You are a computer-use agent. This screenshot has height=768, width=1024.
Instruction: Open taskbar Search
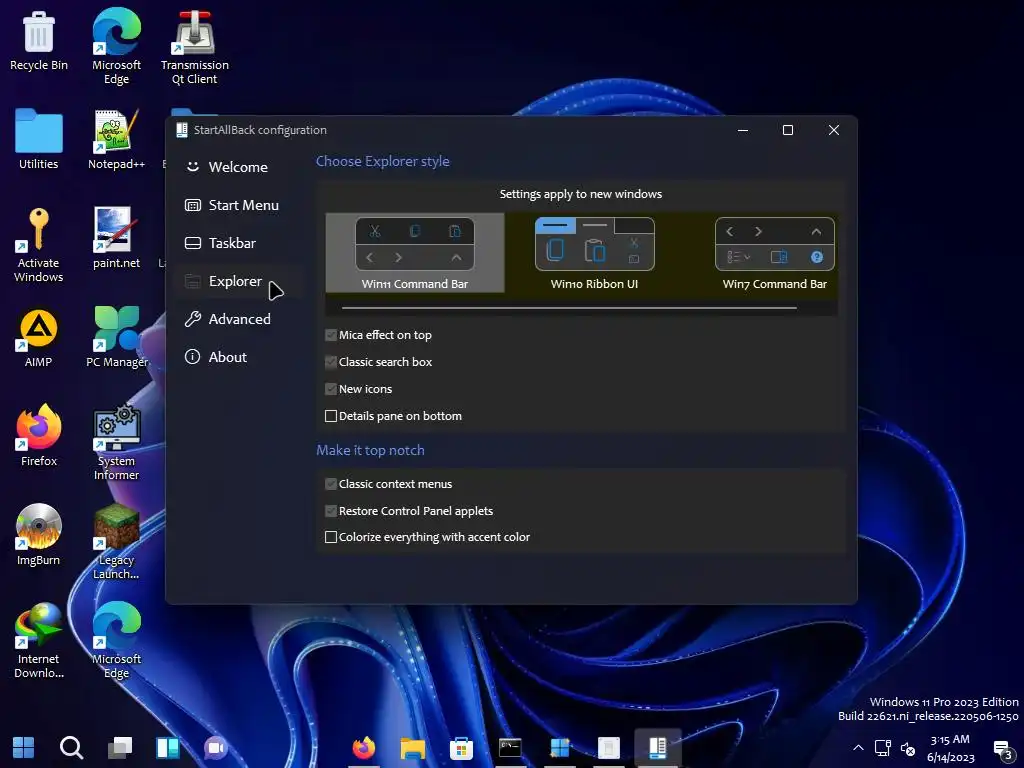[71, 748]
